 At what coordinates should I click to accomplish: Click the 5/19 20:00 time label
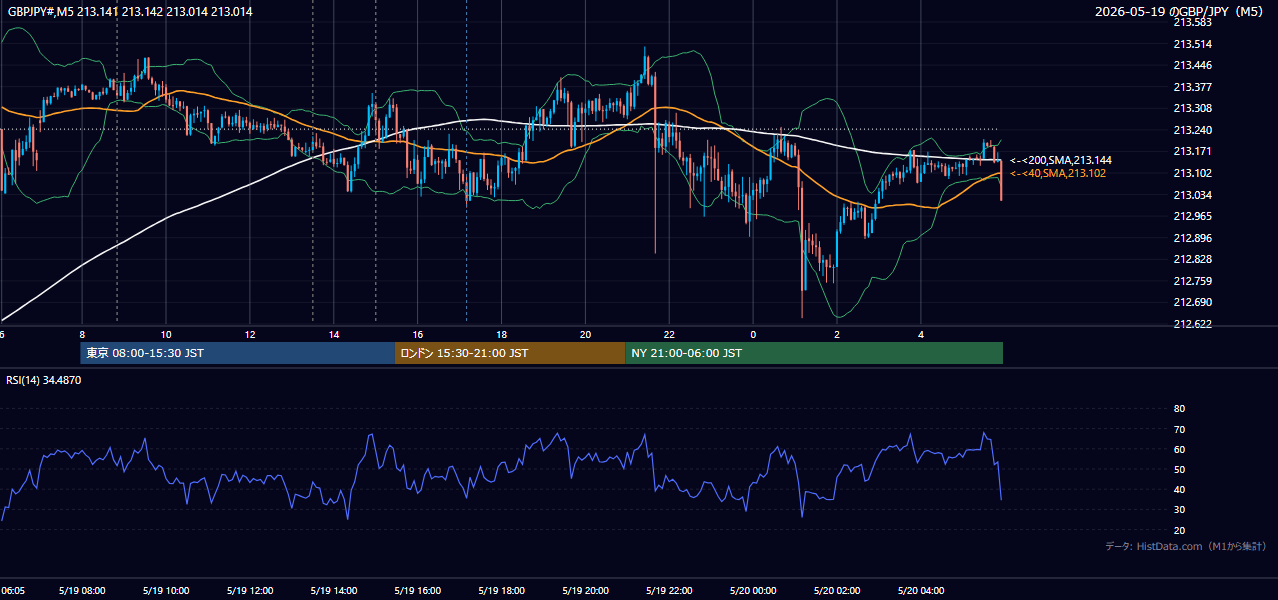[586, 591]
